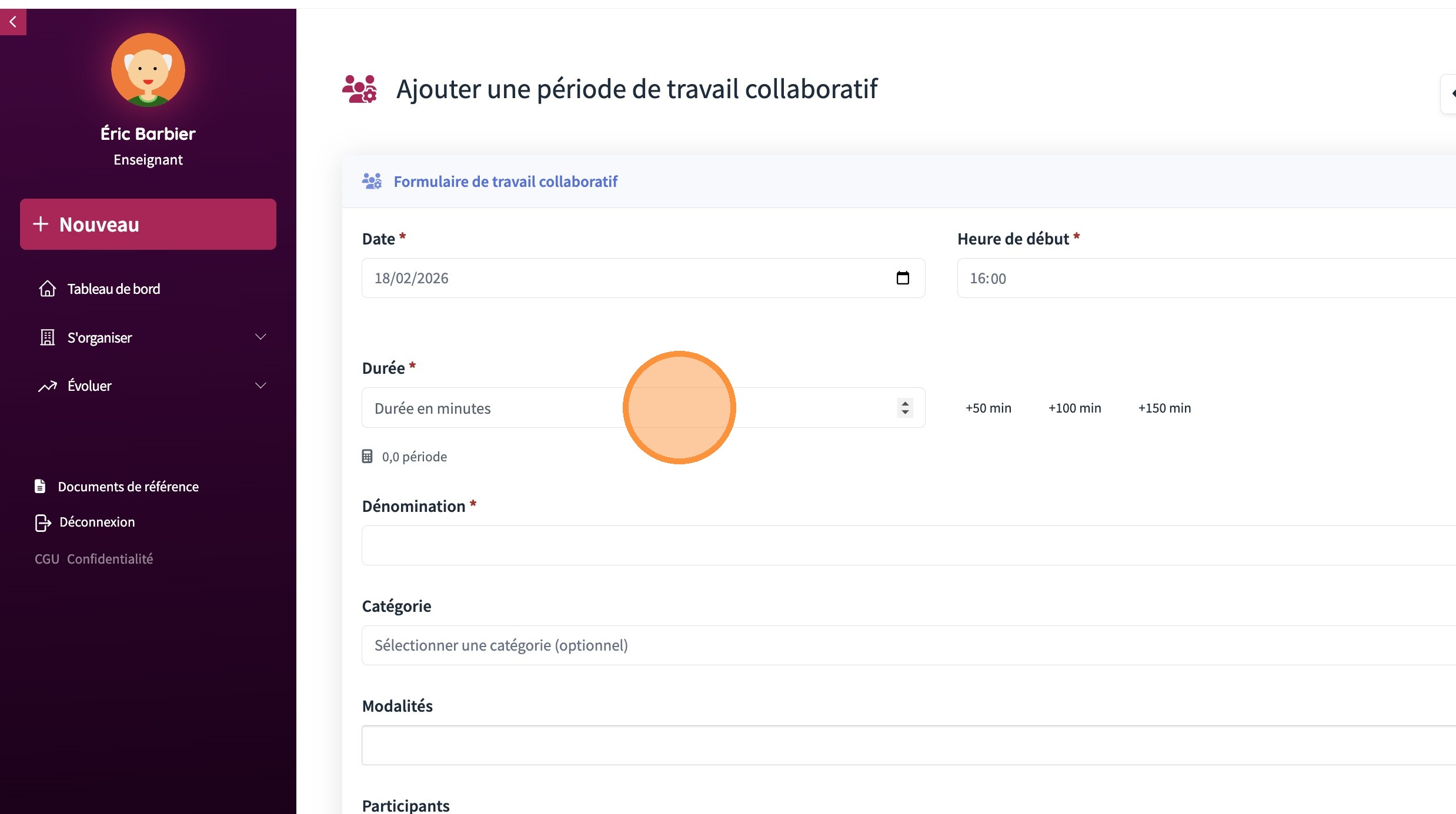Click the period calculator icon
The height and width of the screenshot is (814, 1456).
point(367,457)
